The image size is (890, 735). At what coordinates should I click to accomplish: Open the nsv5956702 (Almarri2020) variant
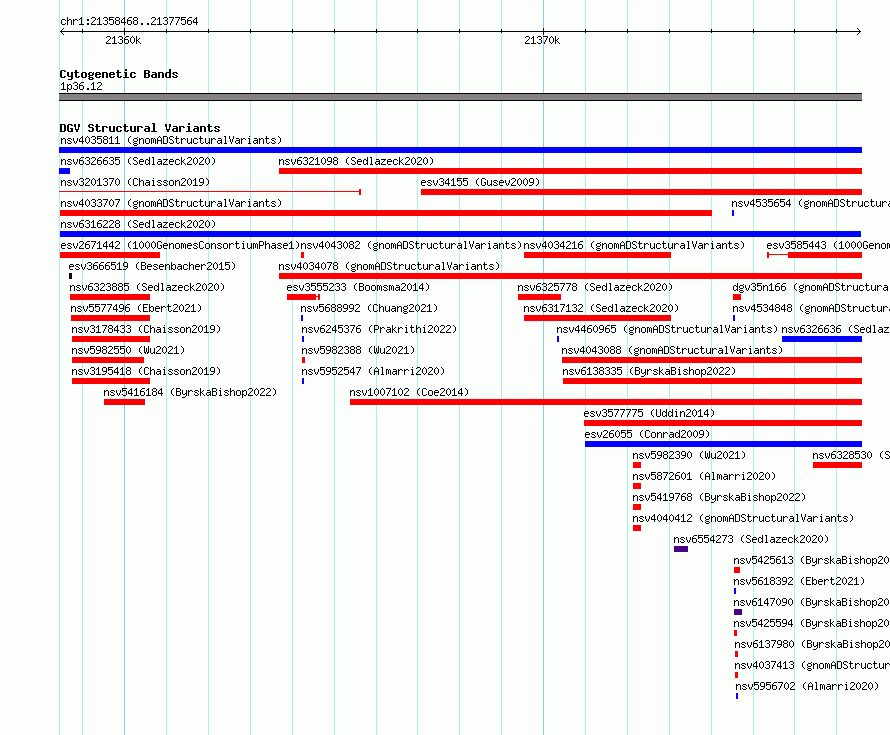tap(807, 686)
